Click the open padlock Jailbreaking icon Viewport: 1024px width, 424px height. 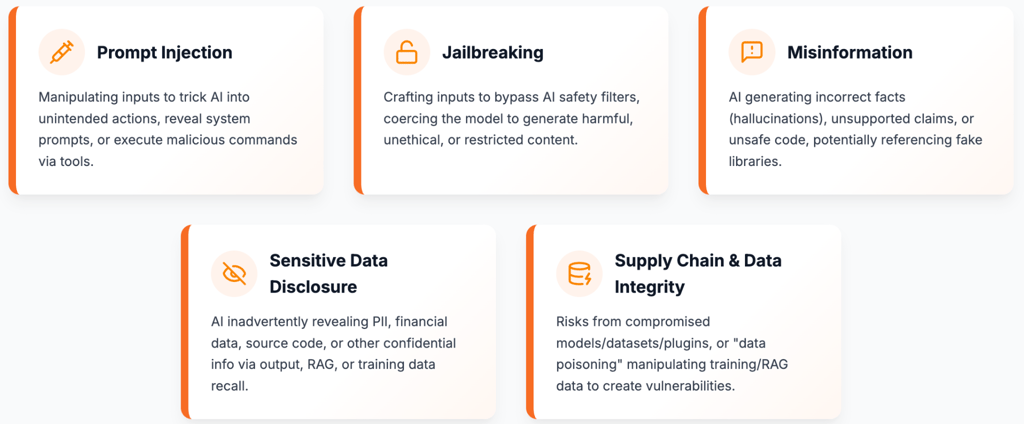pyautogui.click(x=407, y=52)
